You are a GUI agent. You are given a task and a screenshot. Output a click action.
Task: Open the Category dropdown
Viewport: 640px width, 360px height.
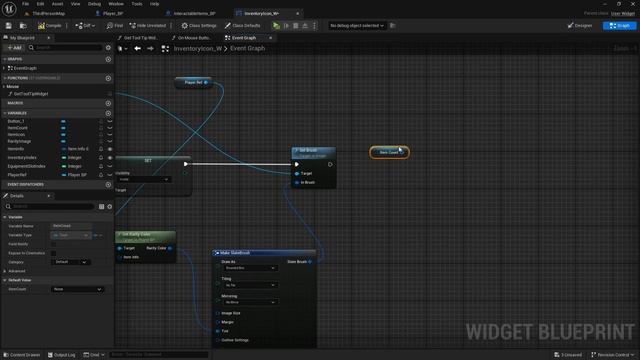[71, 262]
